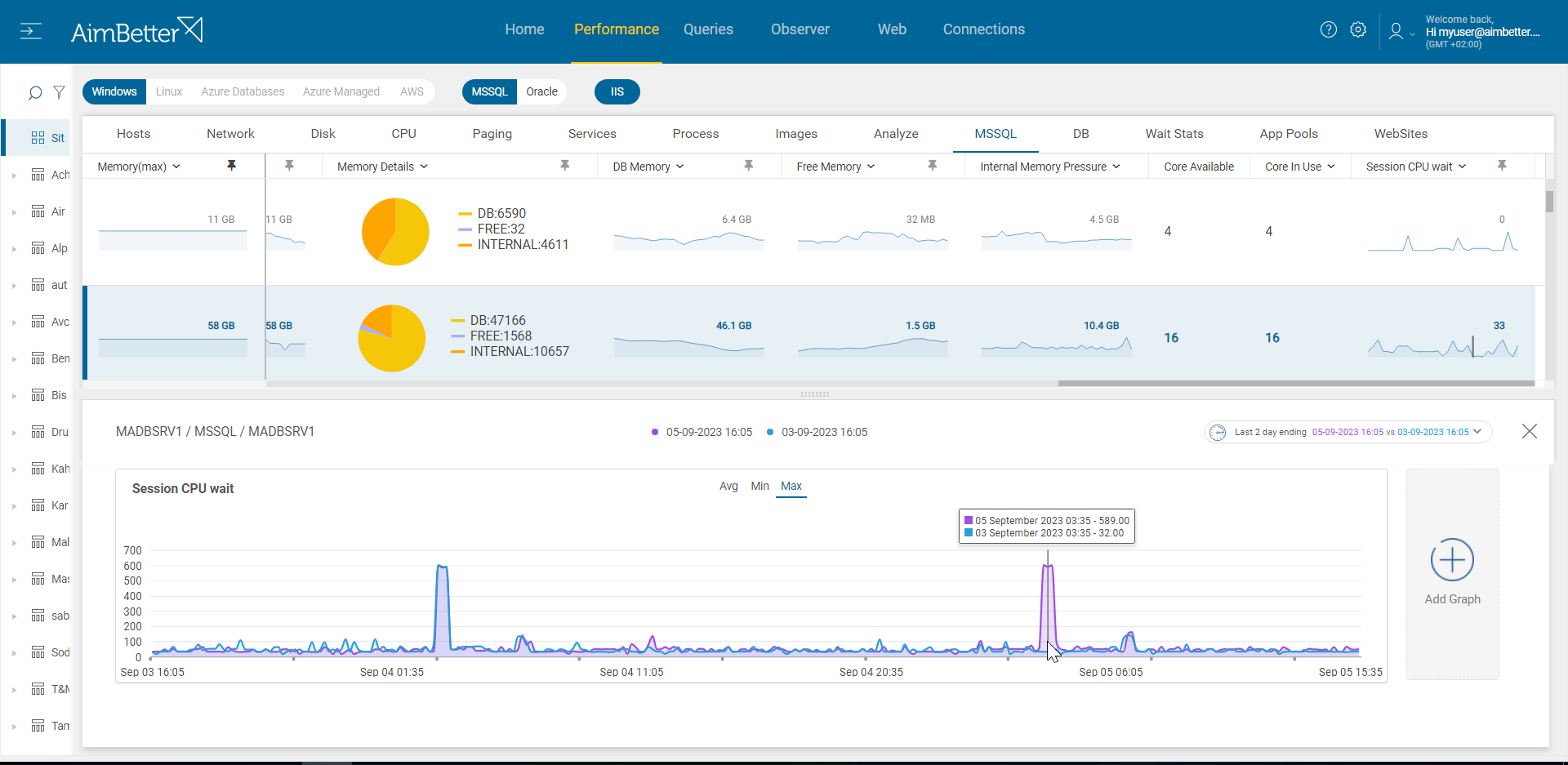Click the Air host icon in sidebar

pyautogui.click(x=38, y=211)
